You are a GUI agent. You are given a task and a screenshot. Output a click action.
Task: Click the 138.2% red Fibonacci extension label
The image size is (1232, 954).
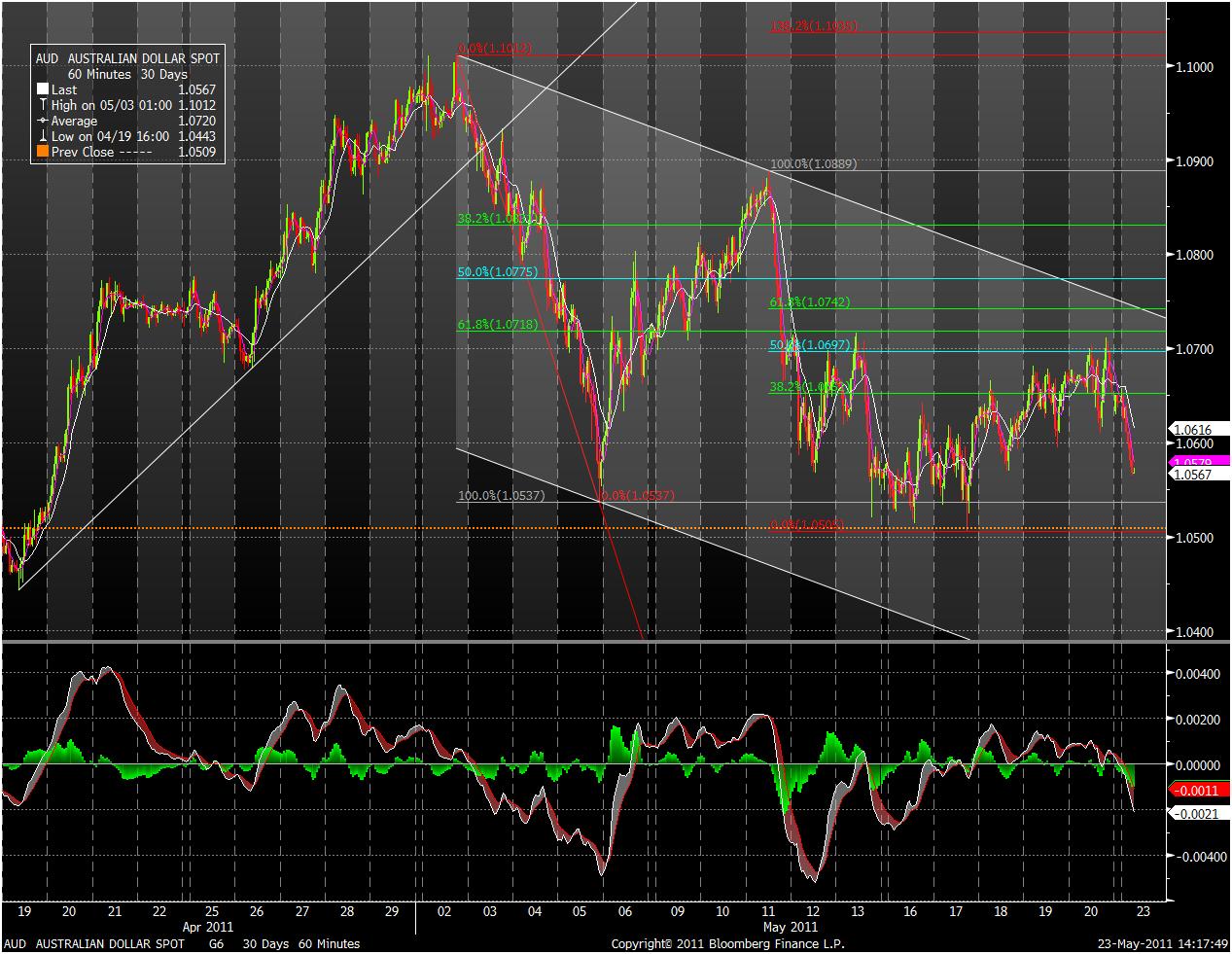coord(814,26)
